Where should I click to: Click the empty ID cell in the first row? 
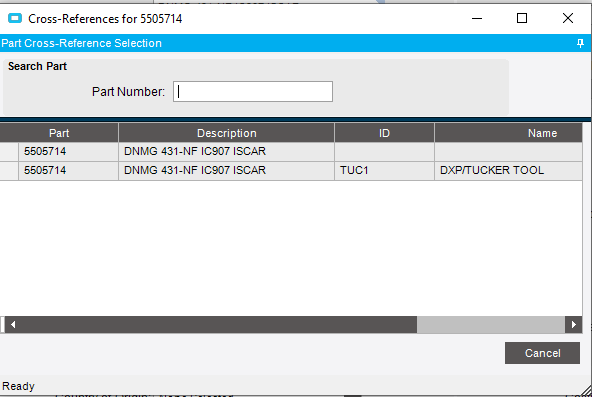384,152
